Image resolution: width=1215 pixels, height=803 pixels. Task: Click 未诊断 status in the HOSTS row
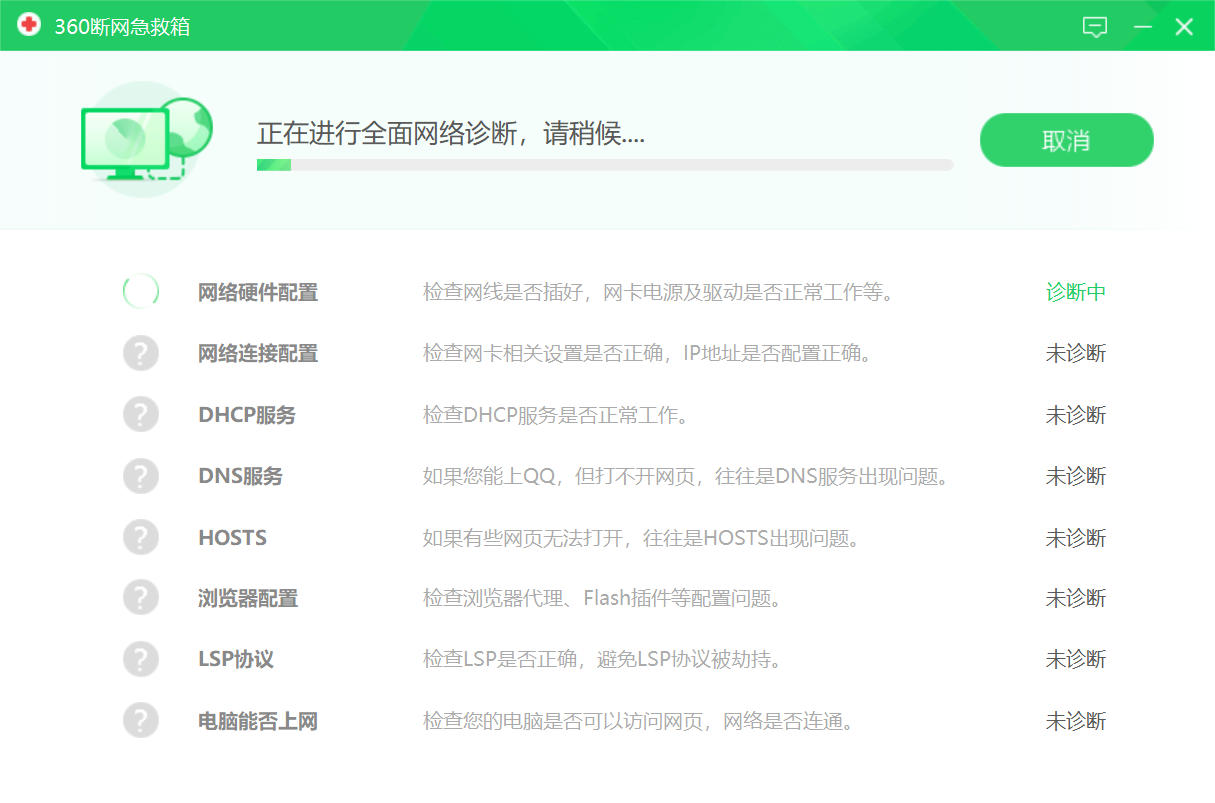click(1075, 538)
